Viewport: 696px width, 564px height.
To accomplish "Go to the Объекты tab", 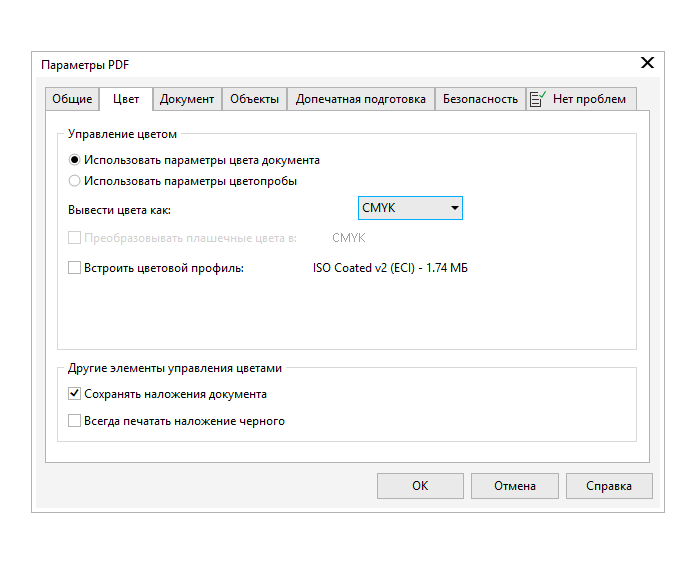I will pyautogui.click(x=254, y=99).
